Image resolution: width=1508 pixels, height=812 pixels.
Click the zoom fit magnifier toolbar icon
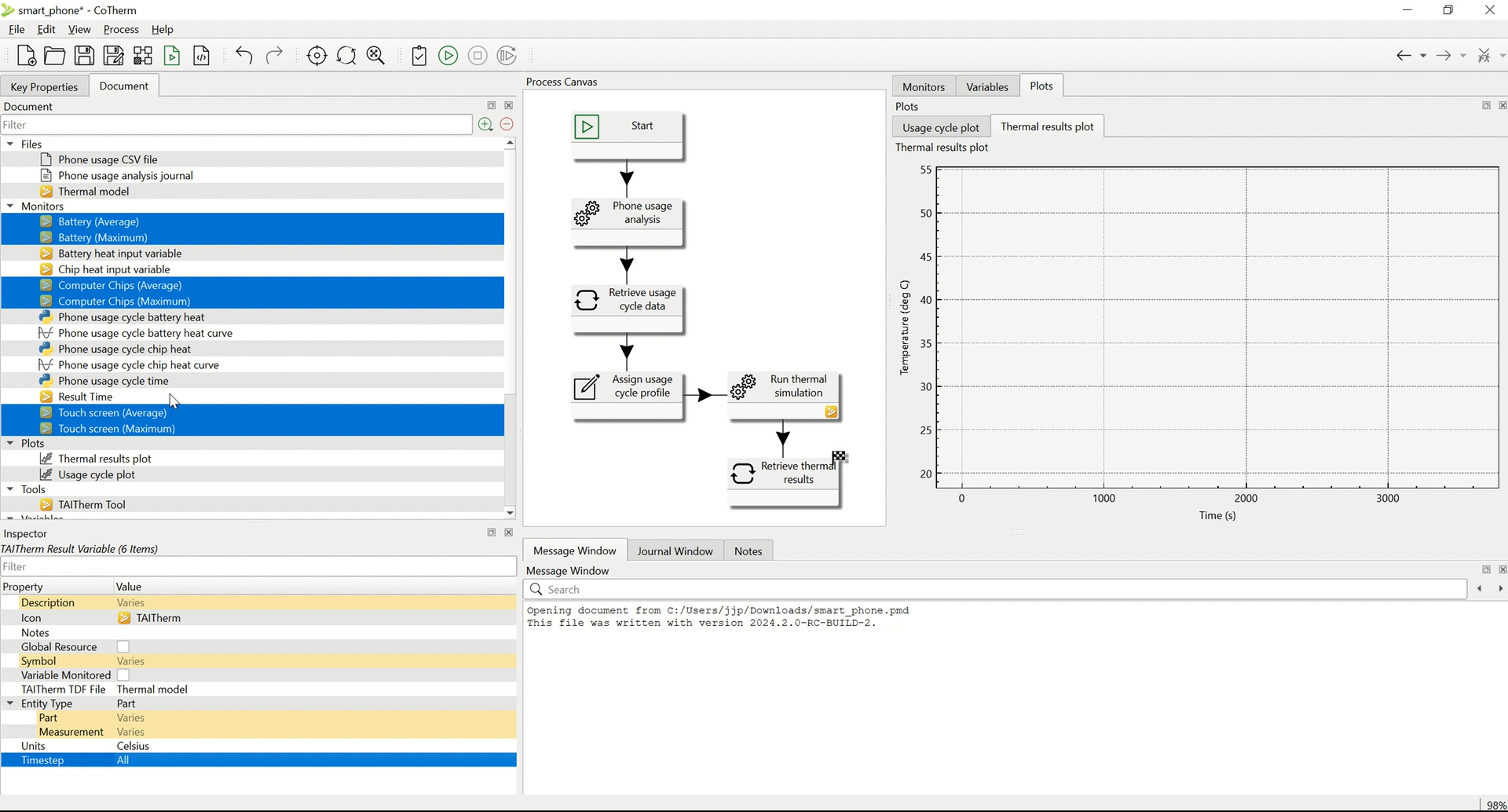point(376,56)
